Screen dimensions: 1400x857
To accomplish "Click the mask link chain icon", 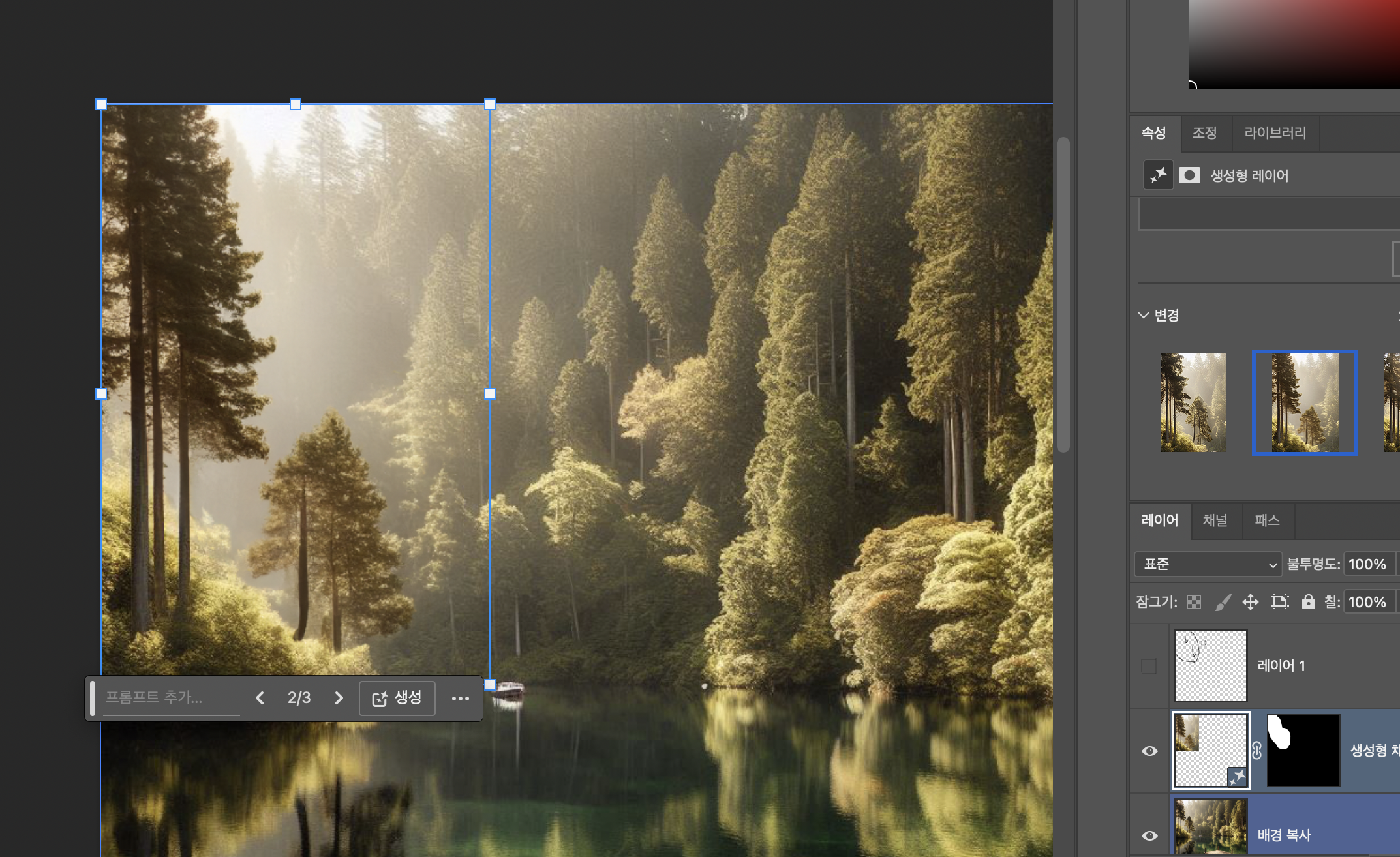I will (1257, 751).
